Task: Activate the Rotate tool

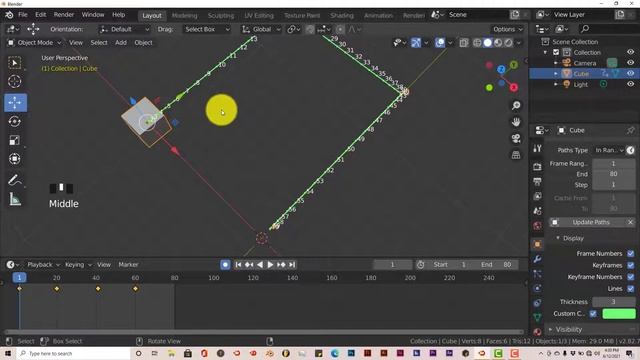Action: 15,122
